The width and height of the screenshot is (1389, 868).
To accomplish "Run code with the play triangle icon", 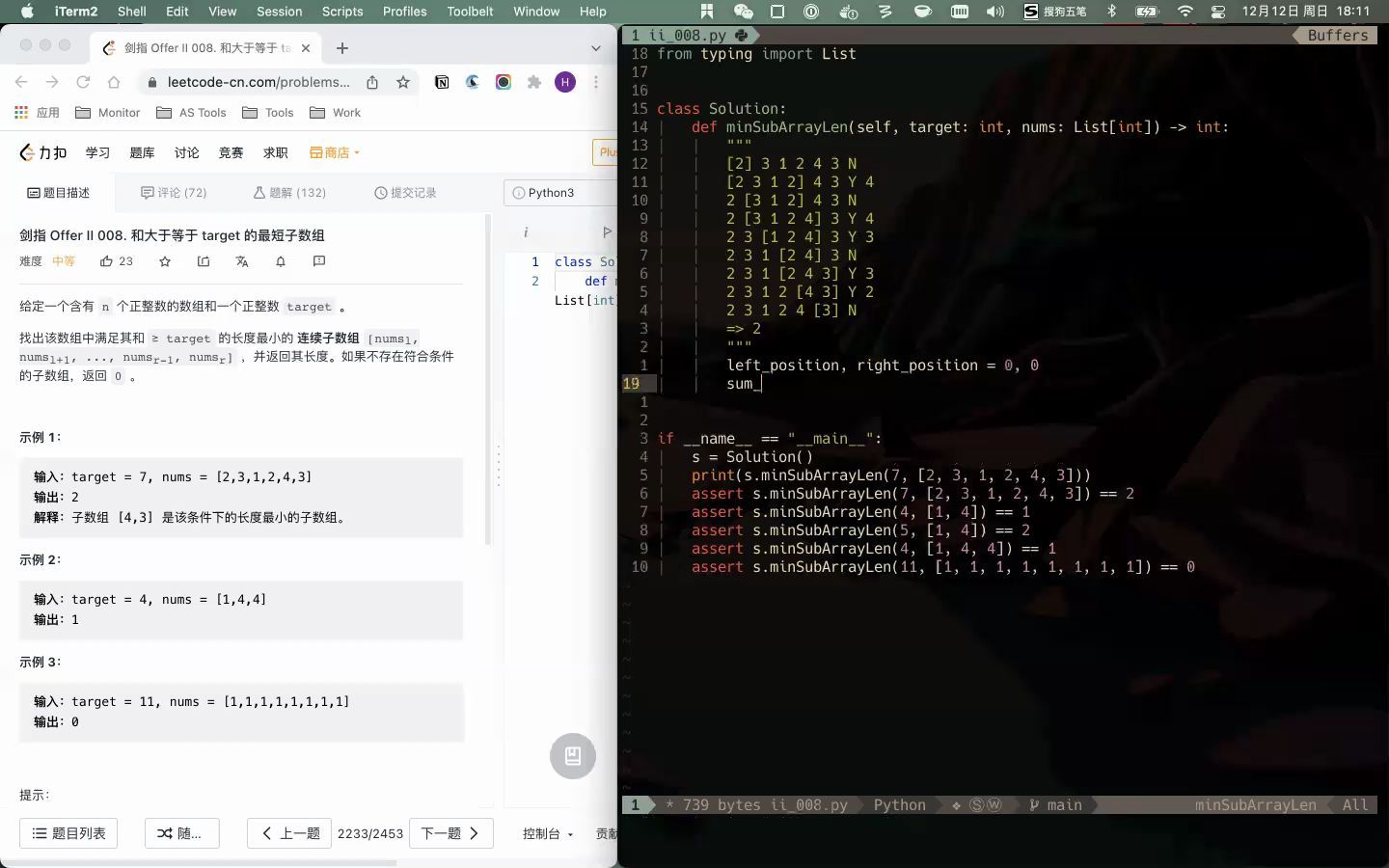I will click(x=606, y=231).
